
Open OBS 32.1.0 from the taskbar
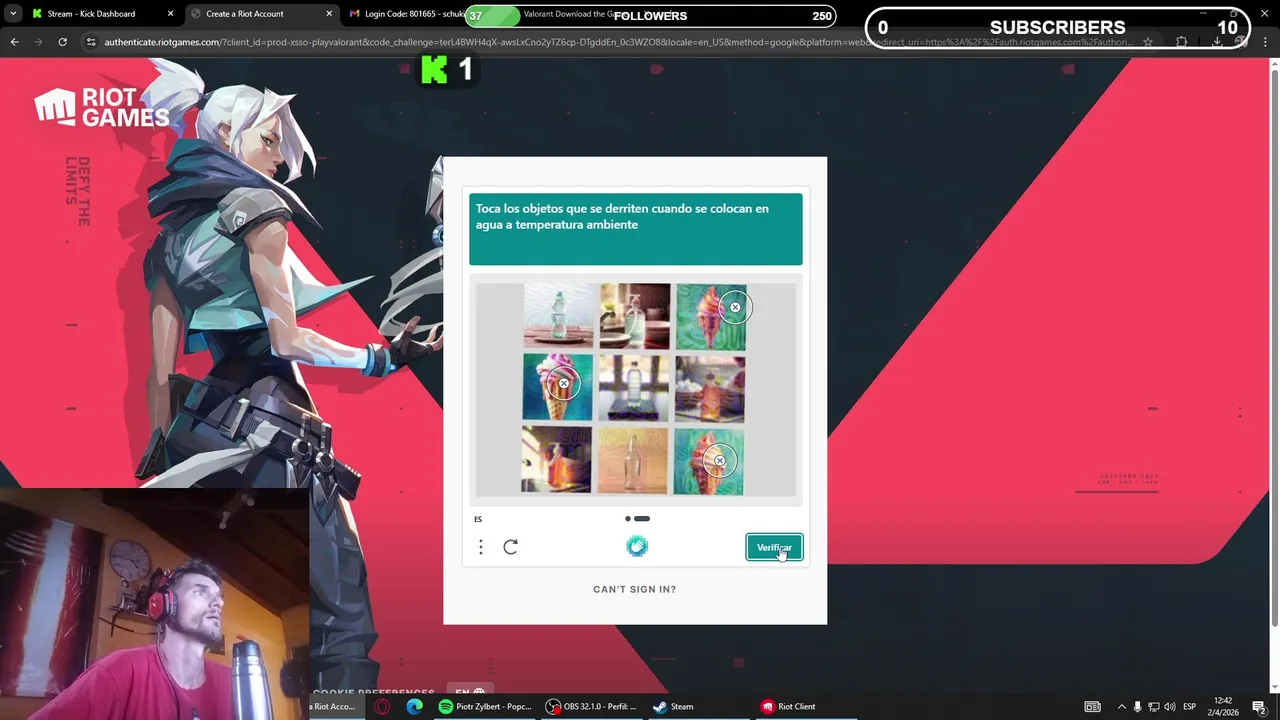(x=591, y=706)
